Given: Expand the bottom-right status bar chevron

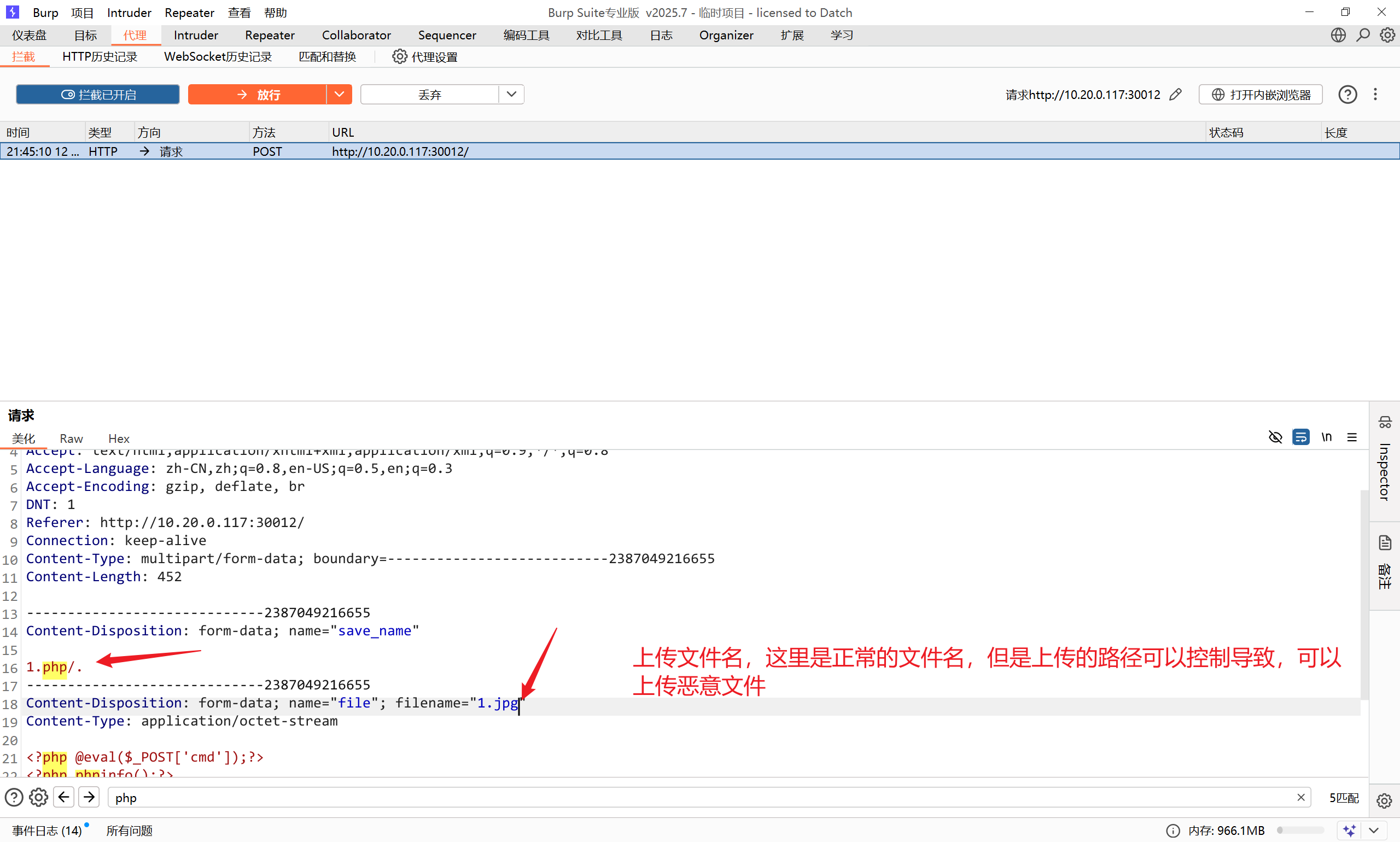Looking at the screenshot, I should 1373,830.
